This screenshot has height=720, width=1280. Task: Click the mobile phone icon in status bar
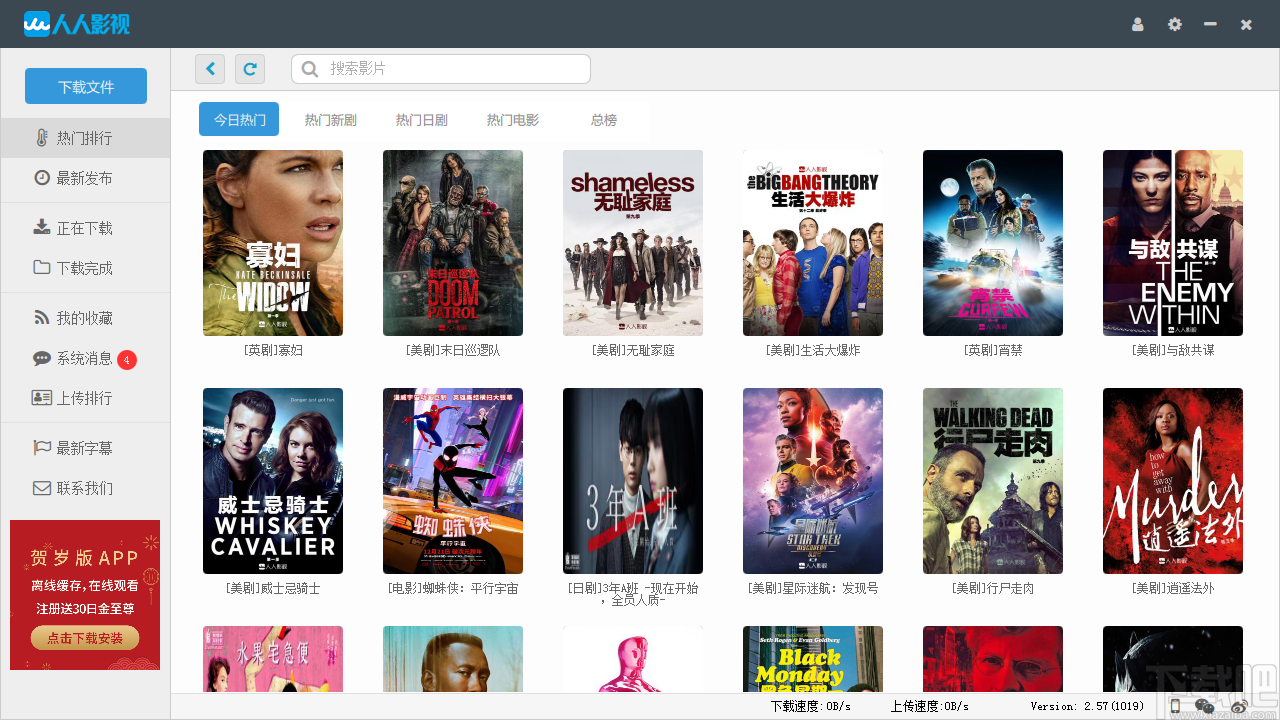click(x=1175, y=707)
